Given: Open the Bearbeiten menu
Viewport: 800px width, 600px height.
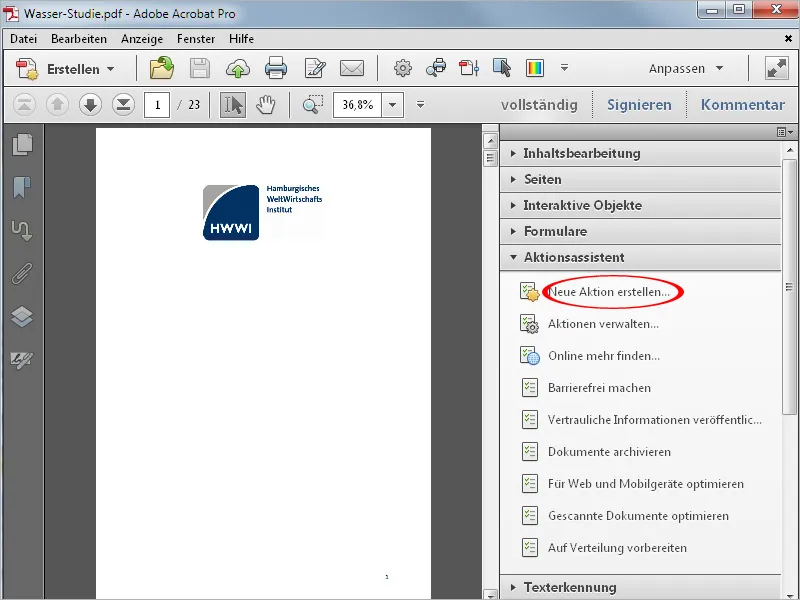Looking at the screenshot, I should (80, 38).
